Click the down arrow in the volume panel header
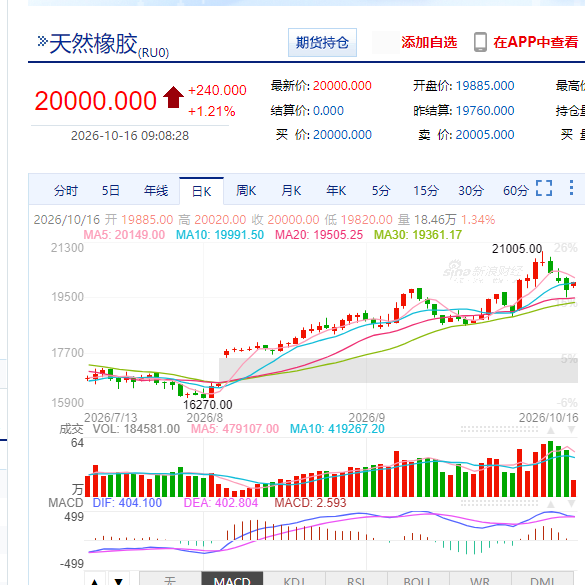Image resolution: width=585 pixels, height=585 pixels. pyautogui.click(x=571, y=430)
